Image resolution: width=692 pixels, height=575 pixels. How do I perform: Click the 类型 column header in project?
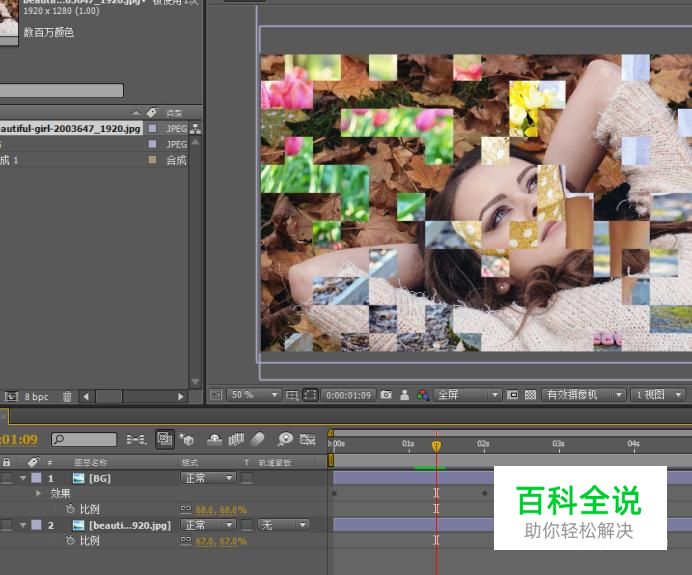pos(174,113)
